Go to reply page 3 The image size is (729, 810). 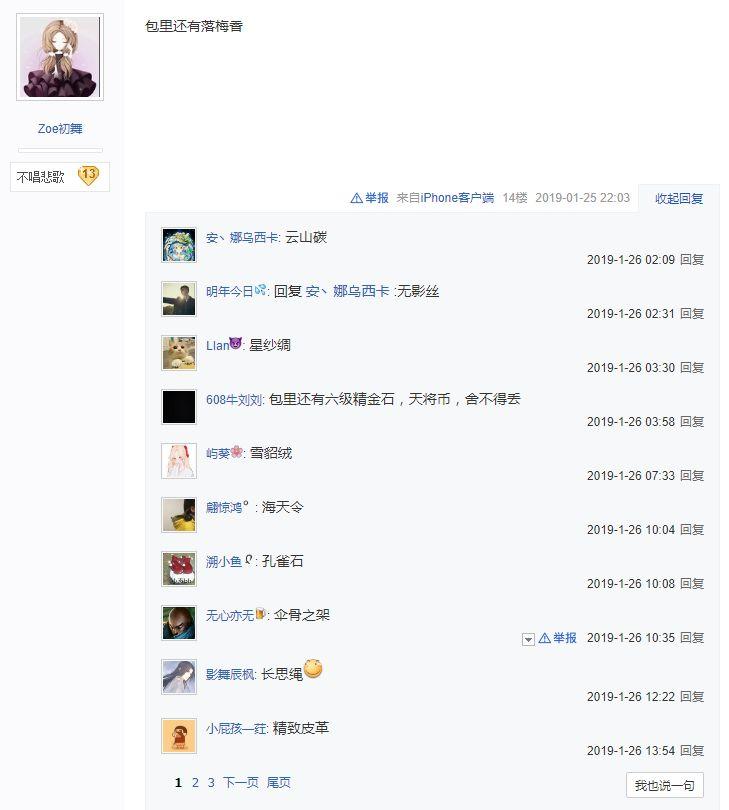[x=211, y=783]
